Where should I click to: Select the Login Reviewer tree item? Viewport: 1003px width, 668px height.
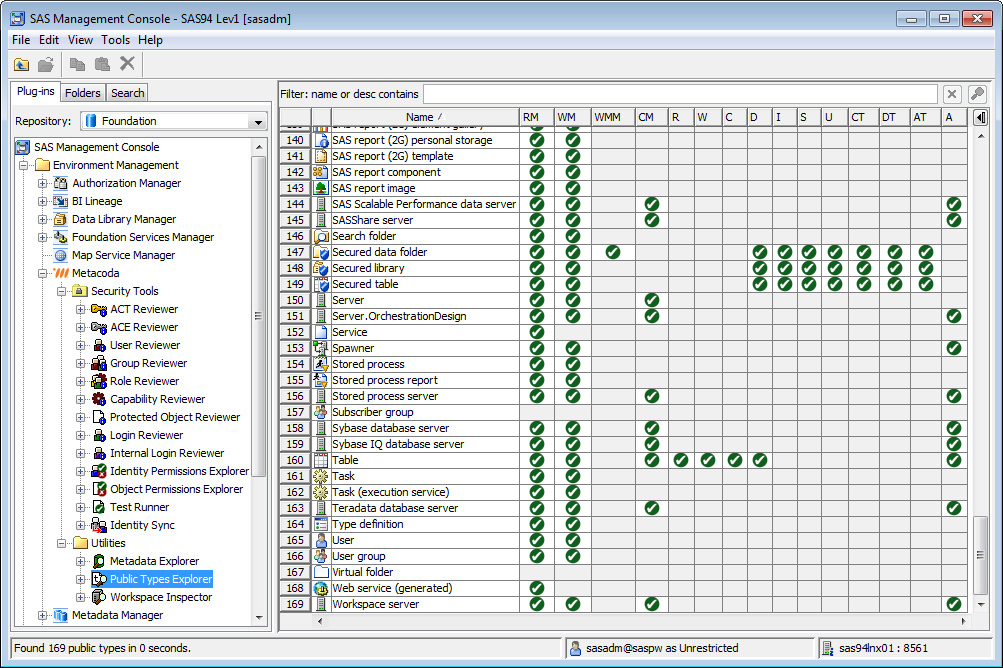click(146, 435)
